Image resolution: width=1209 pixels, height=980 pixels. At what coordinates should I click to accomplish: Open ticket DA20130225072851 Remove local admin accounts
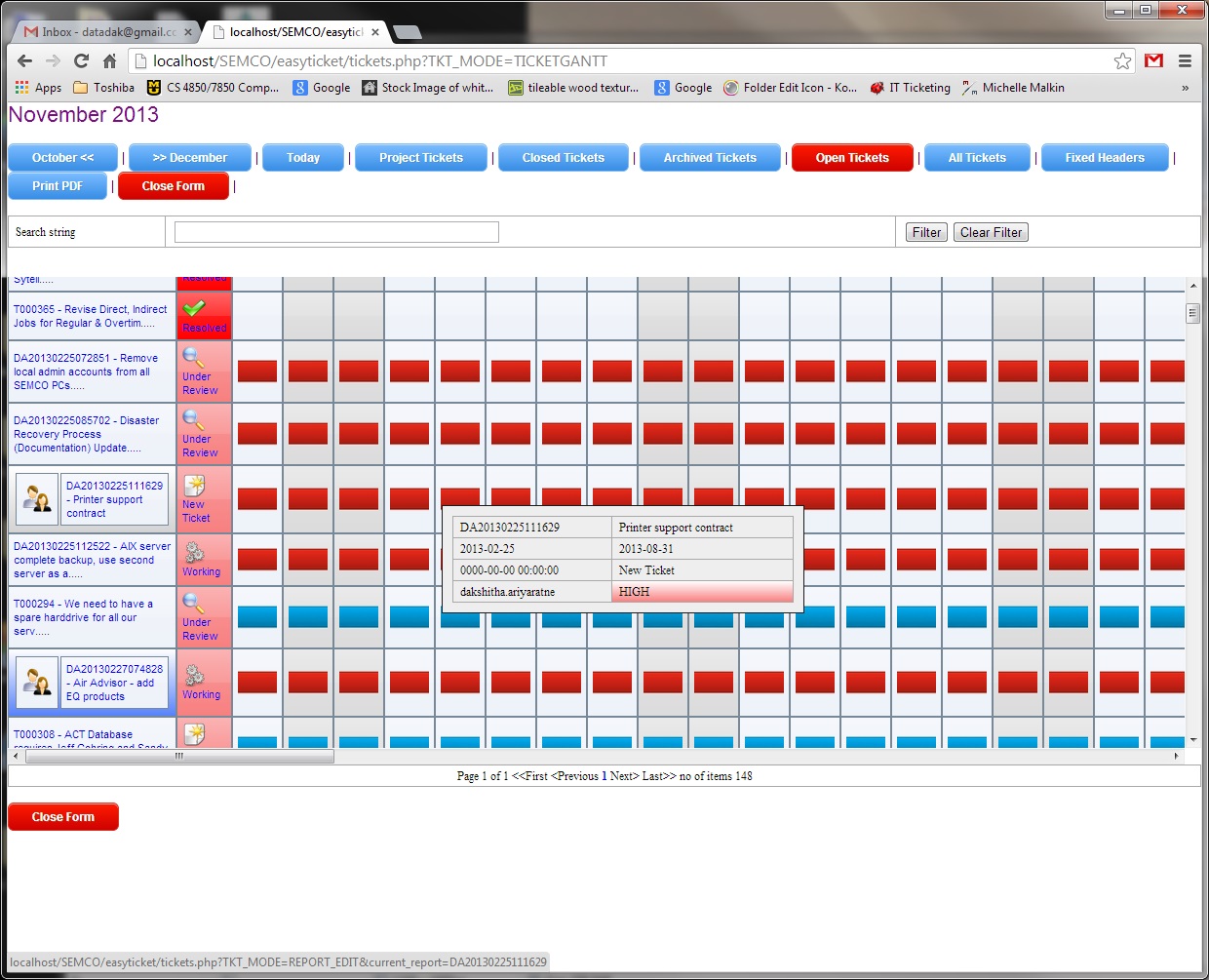pyautogui.click(x=85, y=372)
